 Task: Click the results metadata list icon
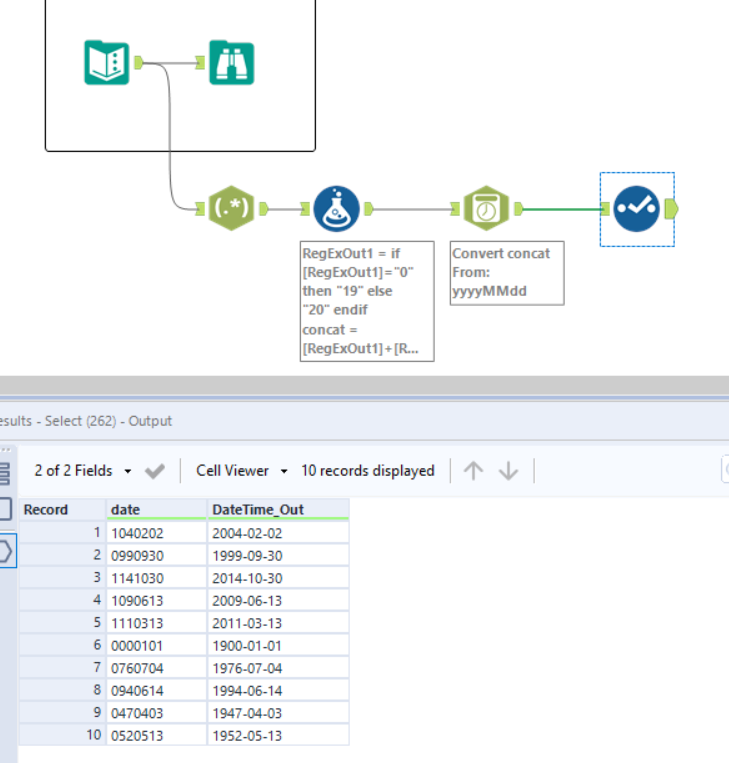point(5,473)
